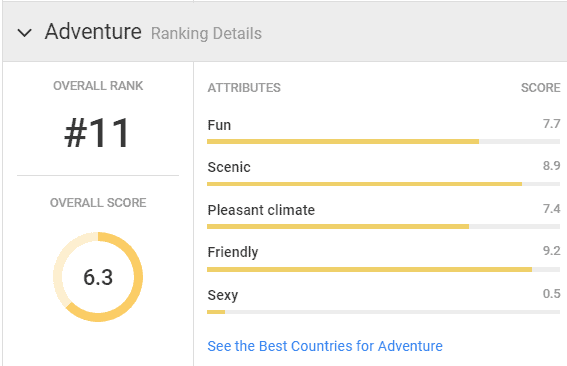Click the ATTRIBUTES column header

(244, 88)
